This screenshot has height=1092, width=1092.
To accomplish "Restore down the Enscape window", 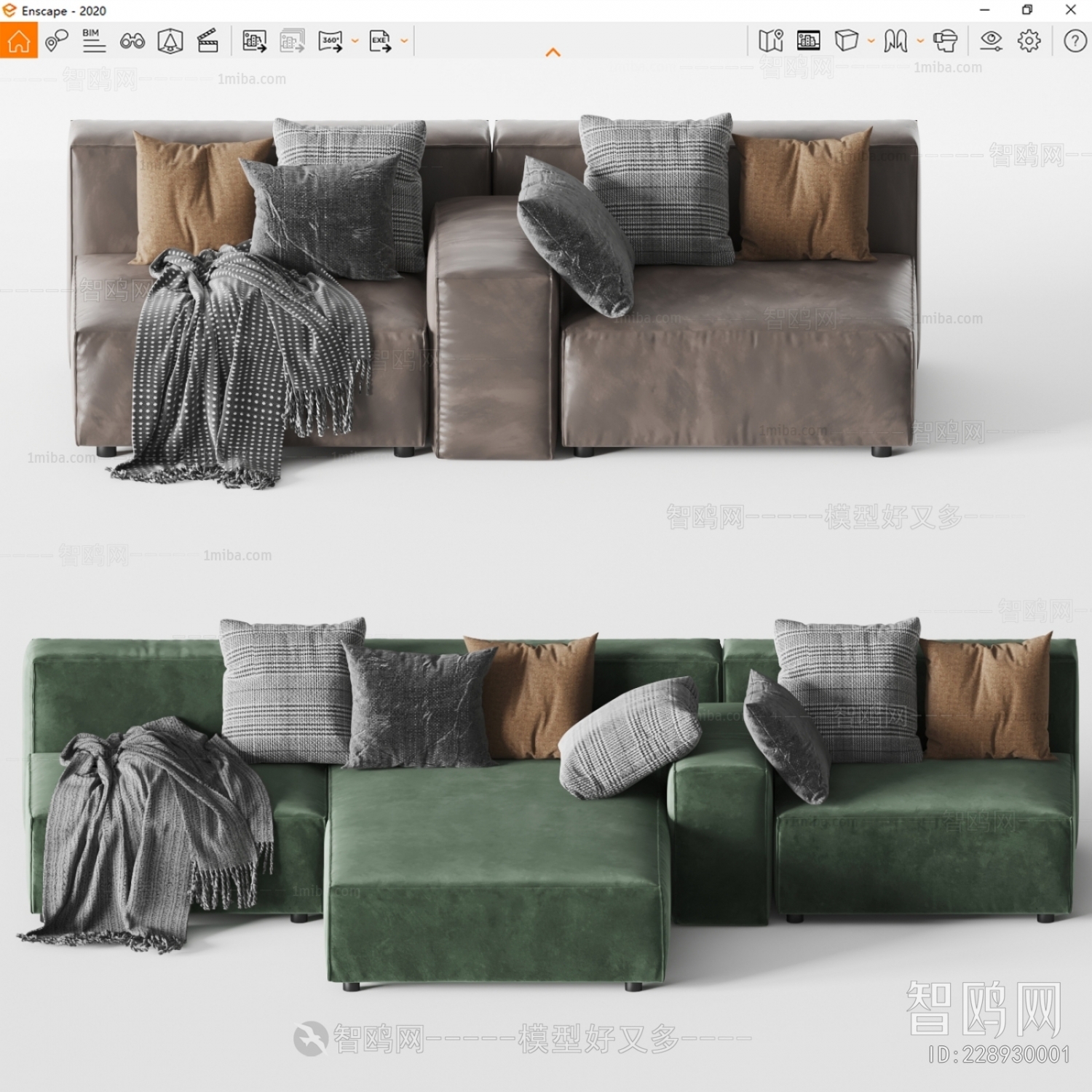I will tap(1027, 10).
